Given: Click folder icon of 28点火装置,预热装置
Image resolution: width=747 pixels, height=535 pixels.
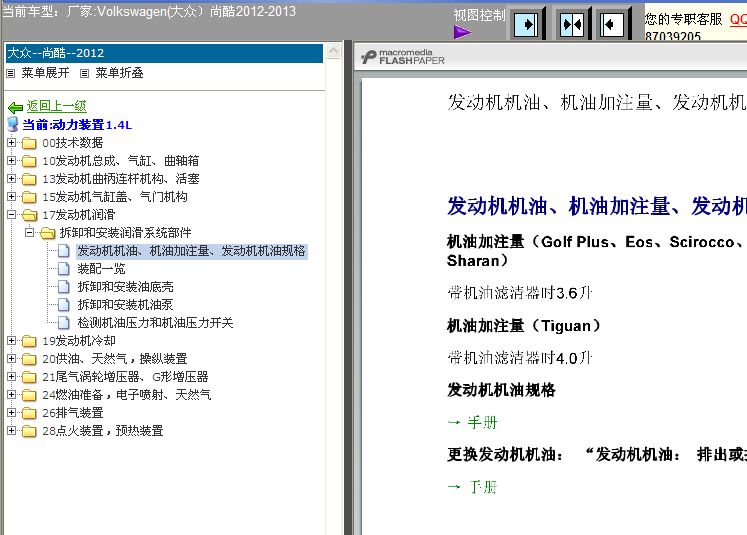Looking at the screenshot, I should (29, 431).
